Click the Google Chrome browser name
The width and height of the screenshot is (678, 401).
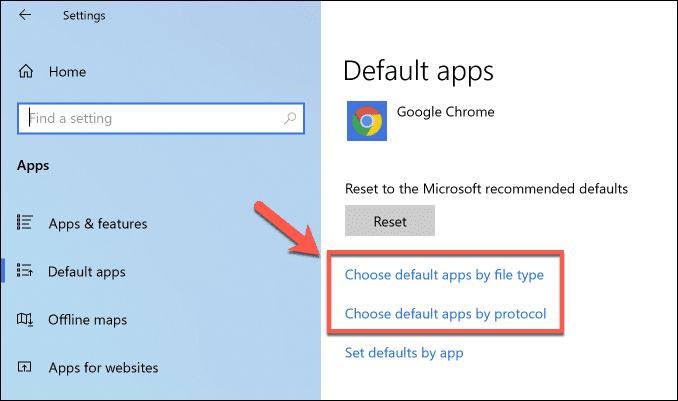click(x=445, y=112)
